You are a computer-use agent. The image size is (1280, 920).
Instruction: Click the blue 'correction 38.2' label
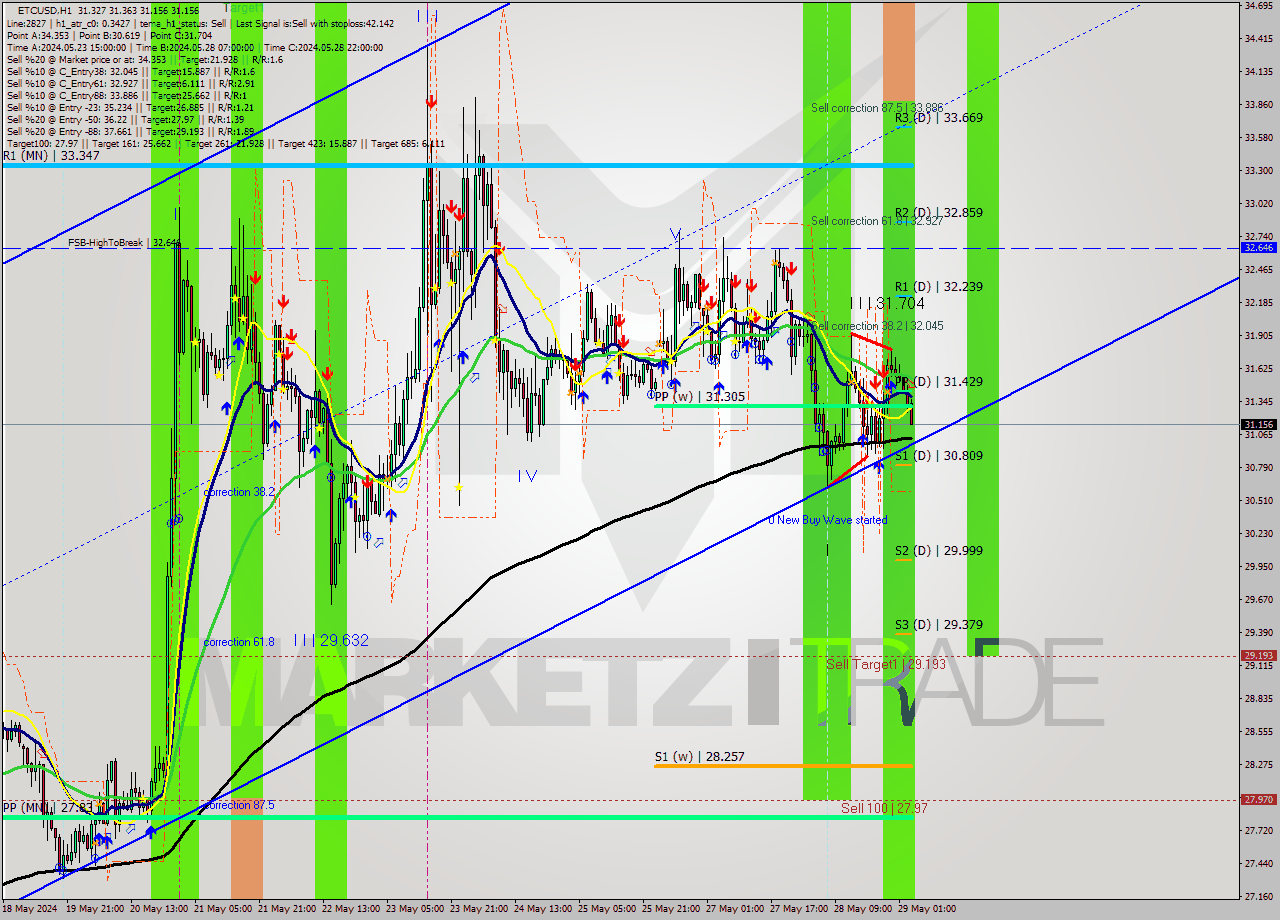pyautogui.click(x=239, y=492)
